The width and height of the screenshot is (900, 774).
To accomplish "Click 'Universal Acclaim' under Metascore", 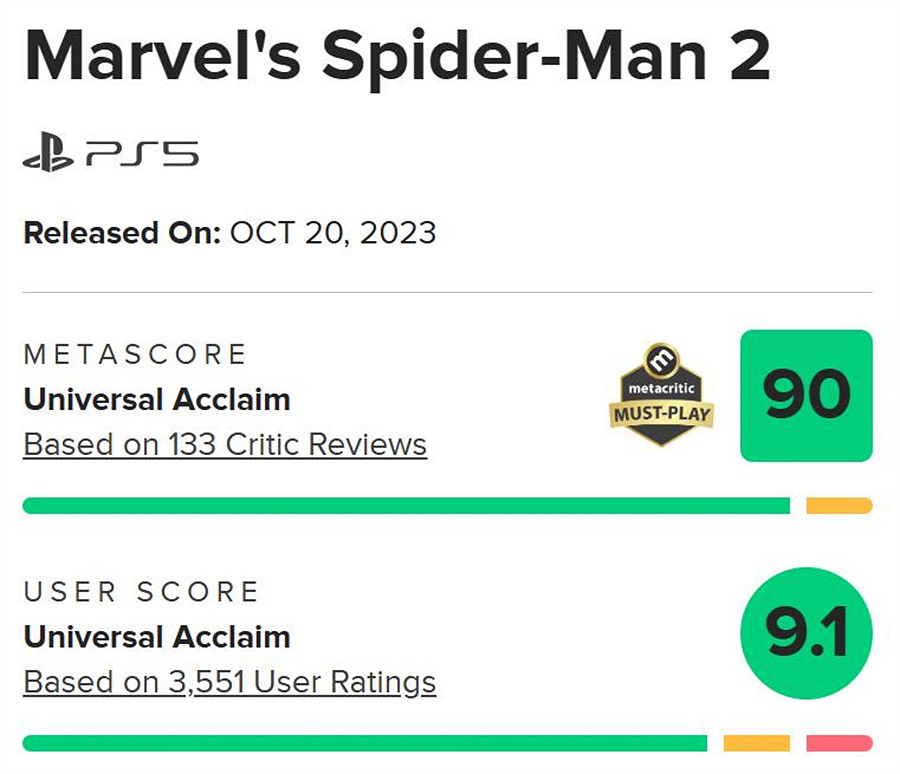I will click(157, 399).
